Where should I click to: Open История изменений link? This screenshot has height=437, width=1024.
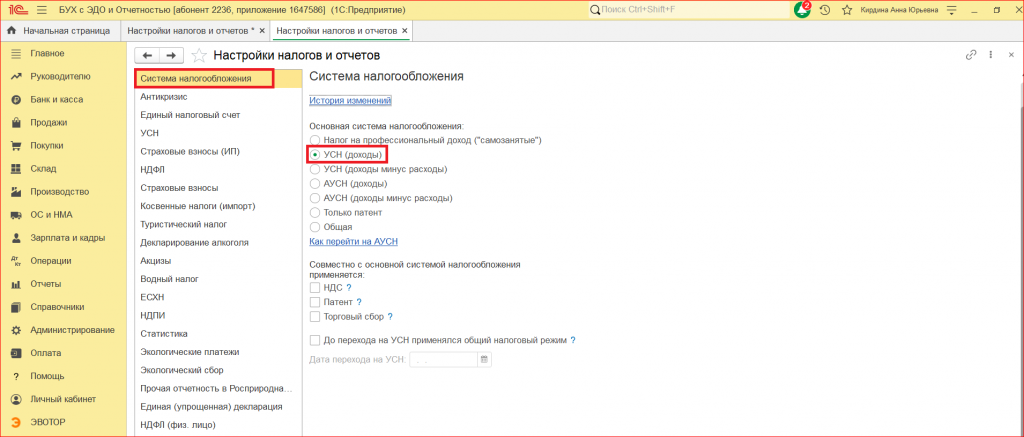tap(350, 101)
